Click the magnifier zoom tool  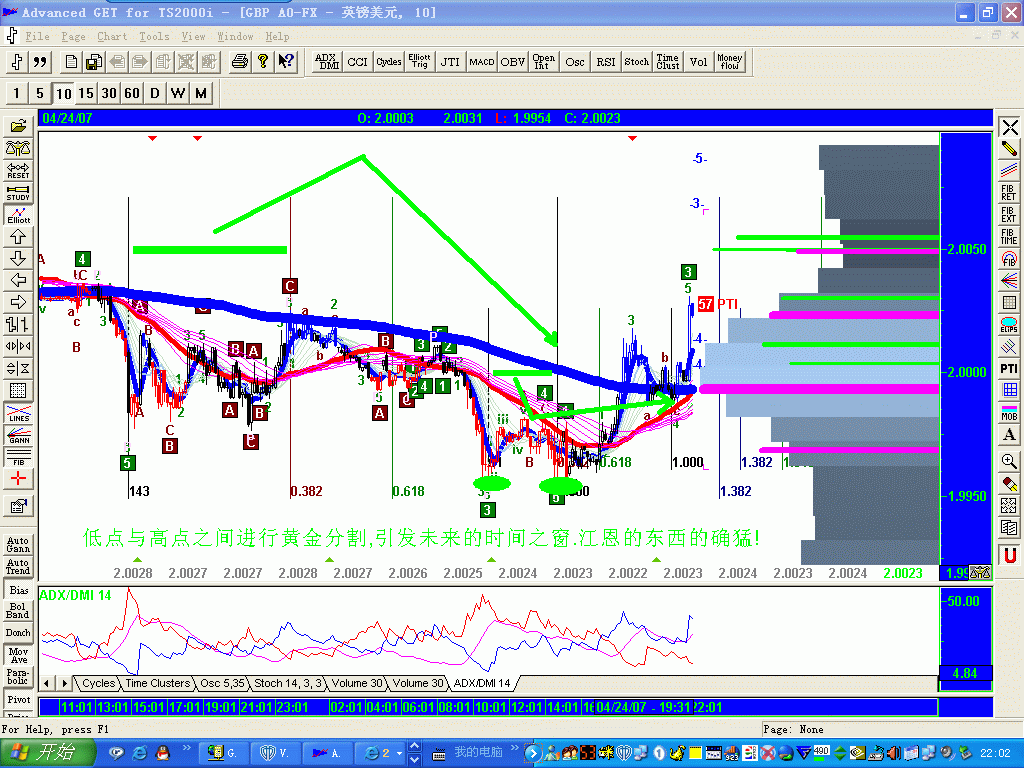click(1009, 462)
